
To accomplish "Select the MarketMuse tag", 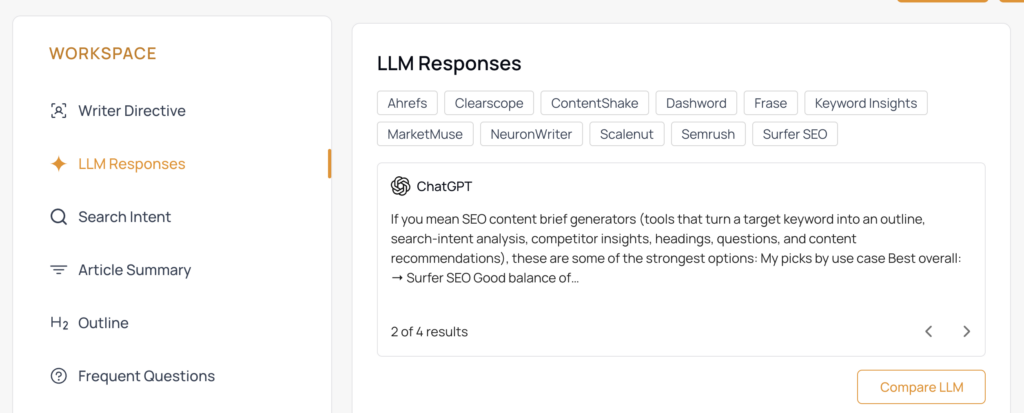I will click(x=425, y=135).
